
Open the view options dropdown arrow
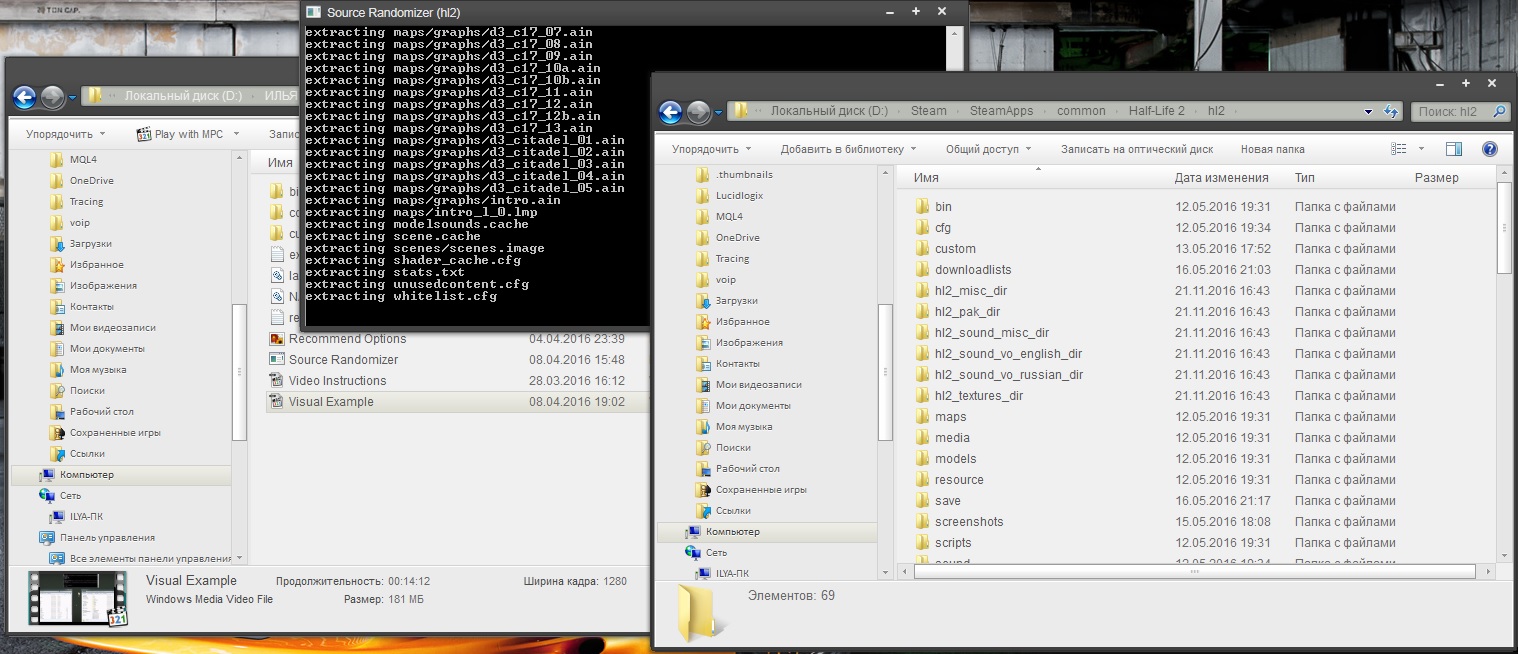1422,149
